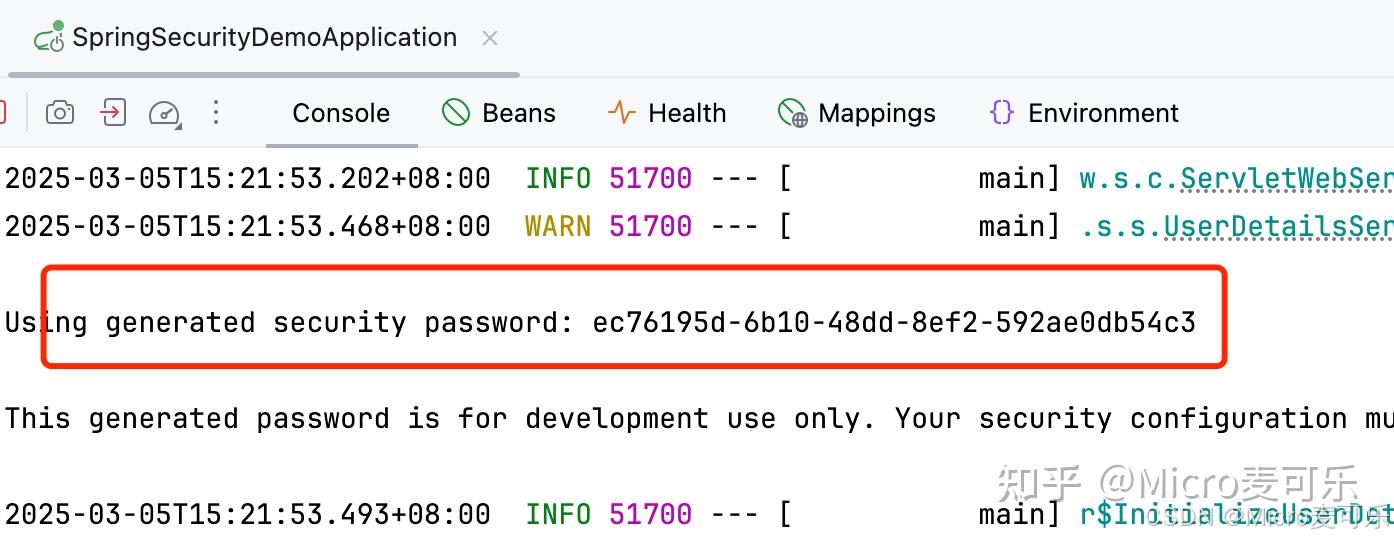The height and width of the screenshot is (540, 1394).
Task: Open the w.s.c.ServletWebSer class link
Action: pyautogui.click(x=1236, y=178)
